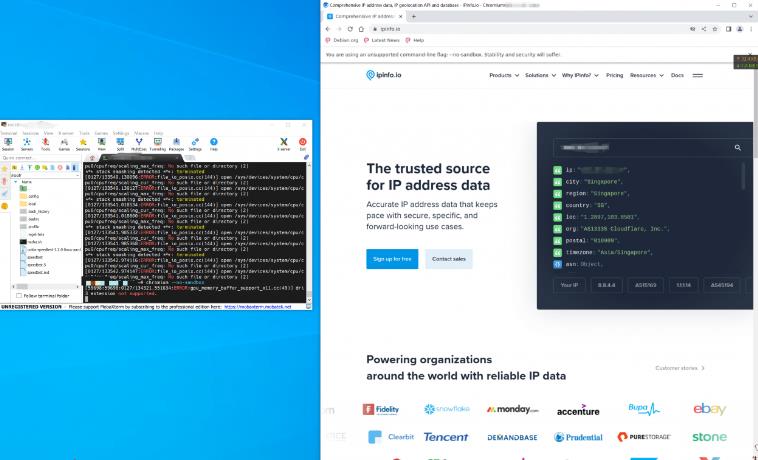Click the browser reload icon
The width and height of the screenshot is (758, 460).
point(350,29)
